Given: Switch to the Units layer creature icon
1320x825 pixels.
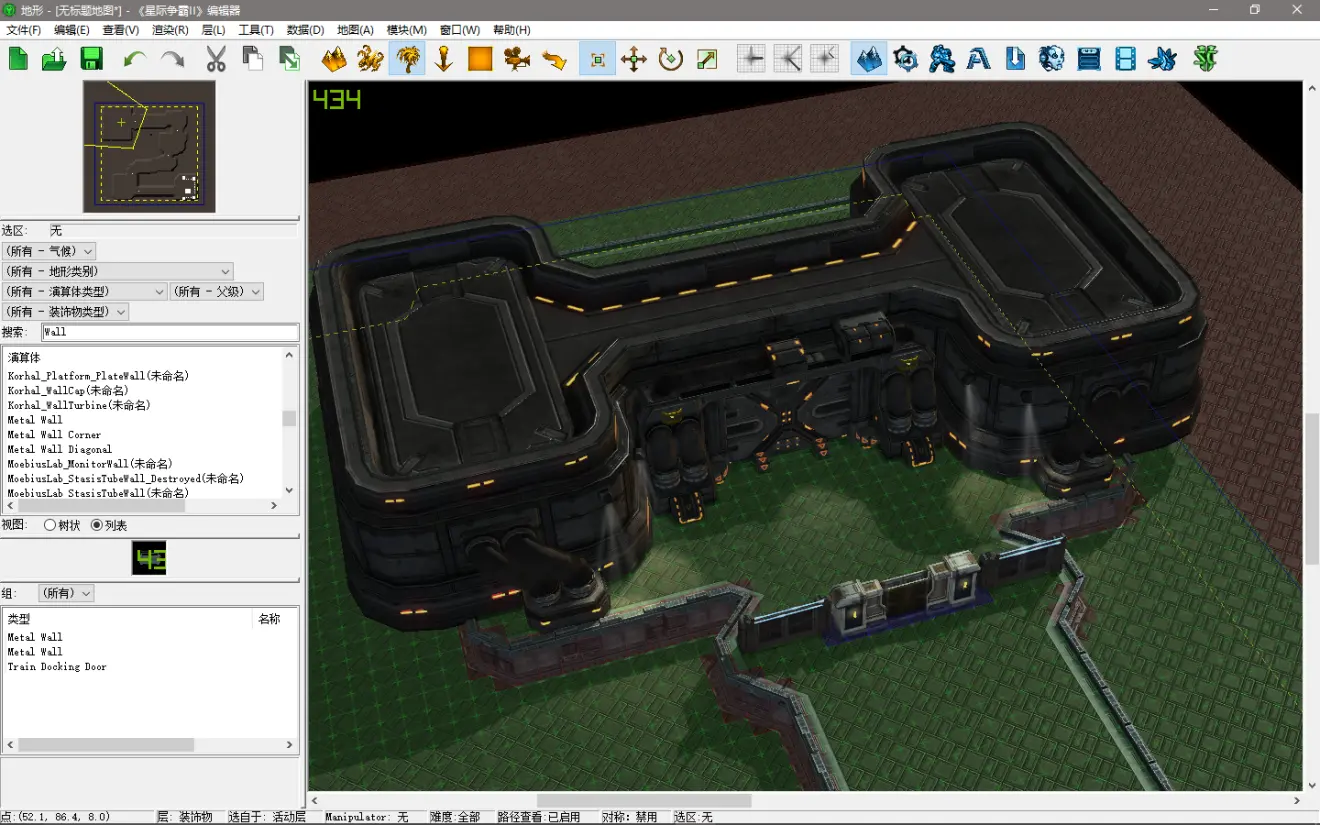Looking at the screenshot, I should pos(370,59).
